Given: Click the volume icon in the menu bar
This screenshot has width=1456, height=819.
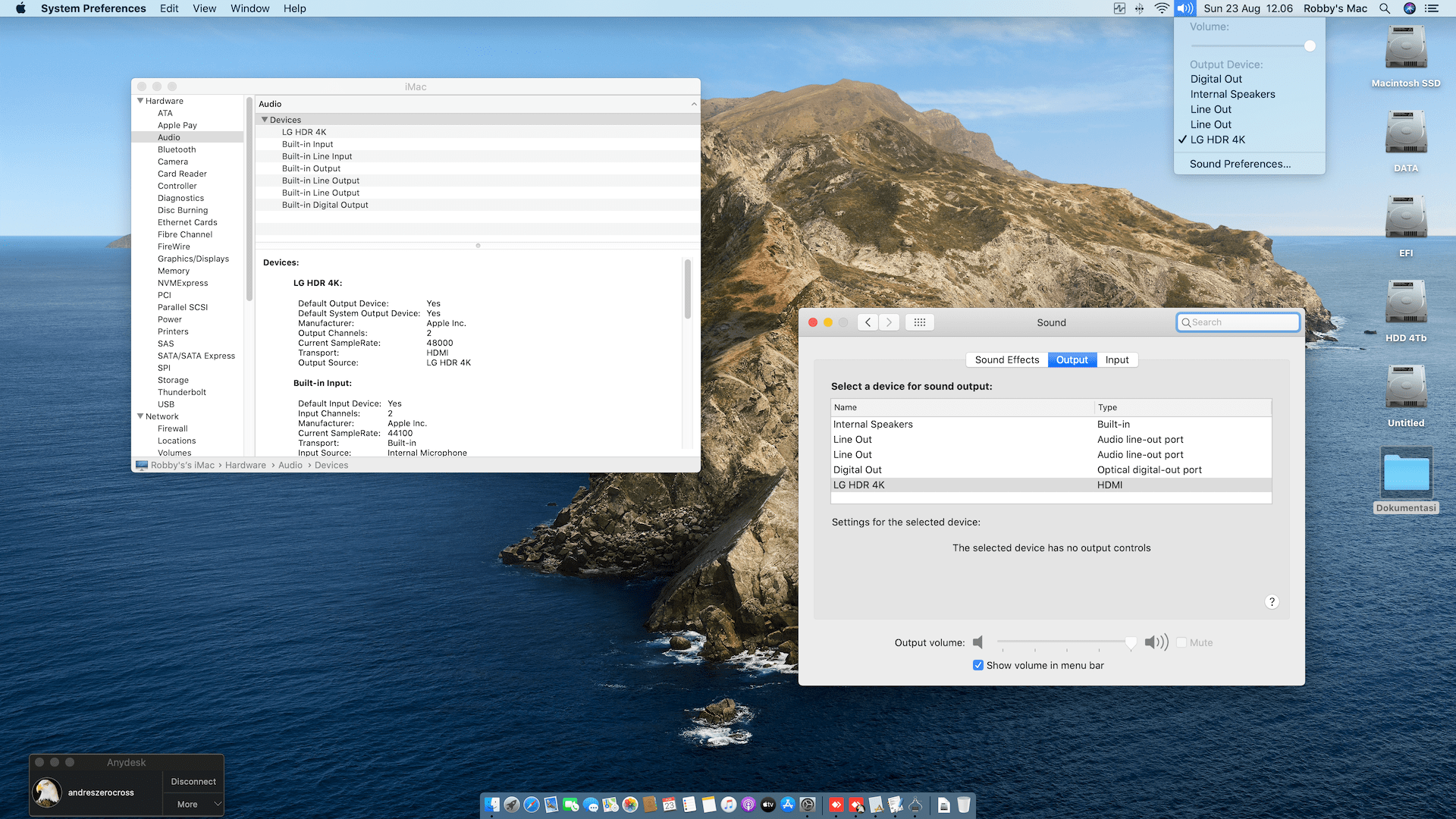Looking at the screenshot, I should coord(1185,8).
